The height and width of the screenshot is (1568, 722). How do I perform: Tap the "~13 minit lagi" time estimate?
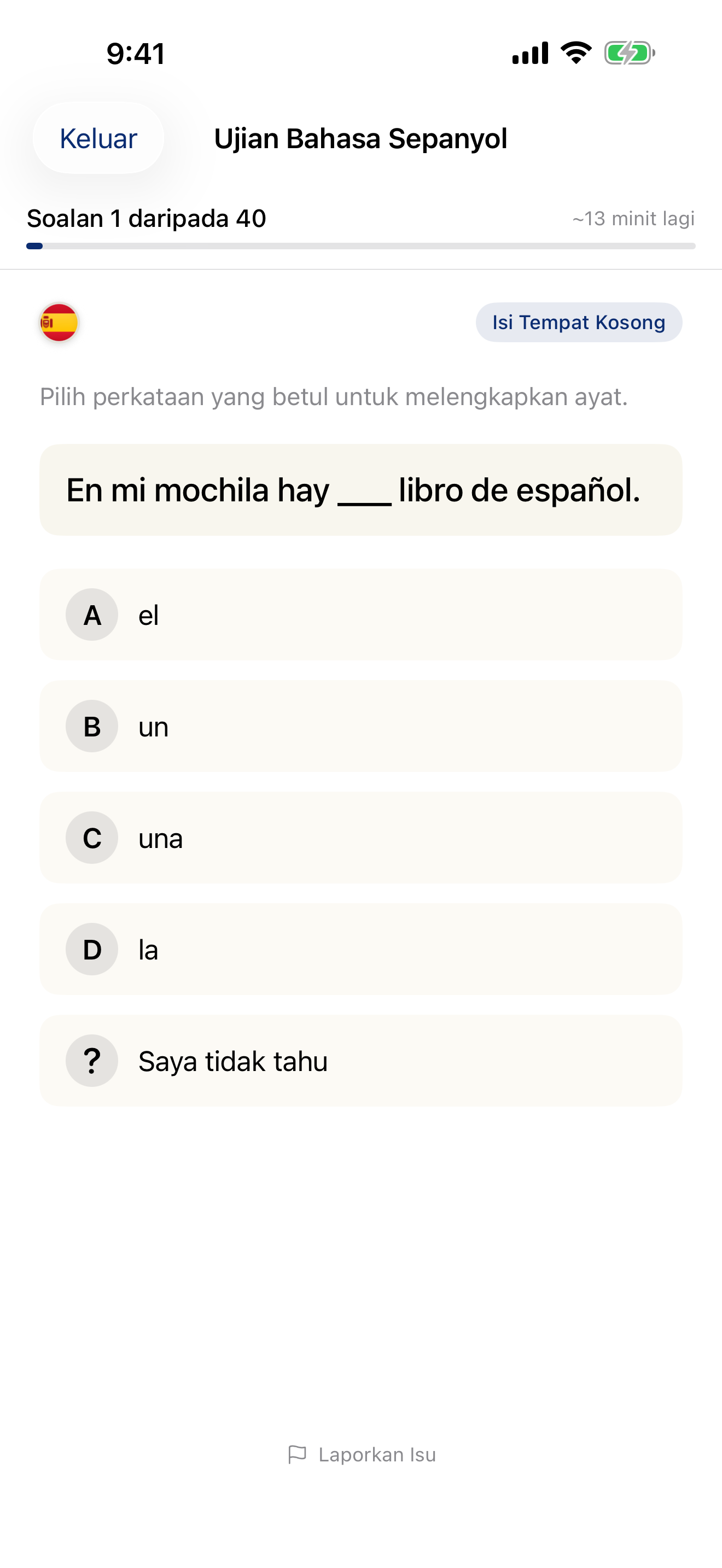point(633,219)
